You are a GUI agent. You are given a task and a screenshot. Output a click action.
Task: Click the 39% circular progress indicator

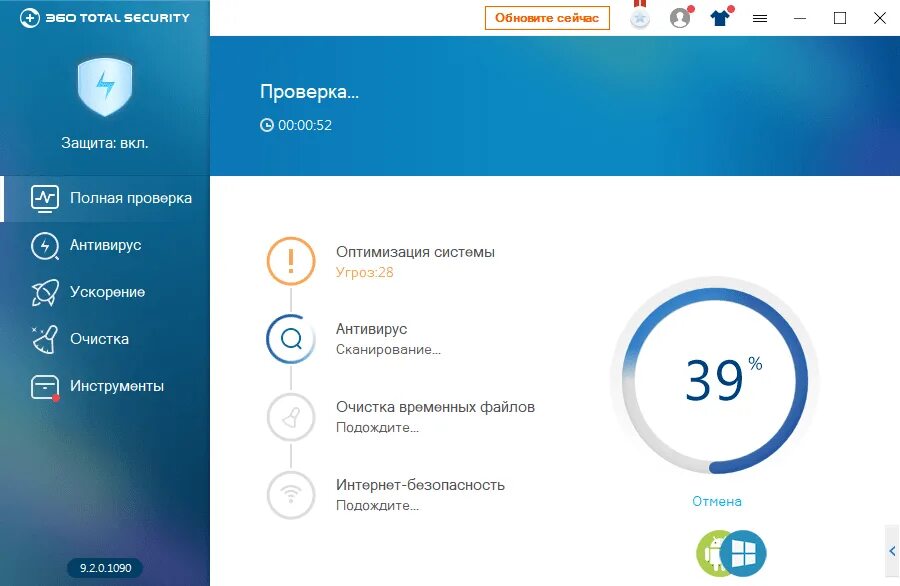pyautogui.click(x=715, y=380)
